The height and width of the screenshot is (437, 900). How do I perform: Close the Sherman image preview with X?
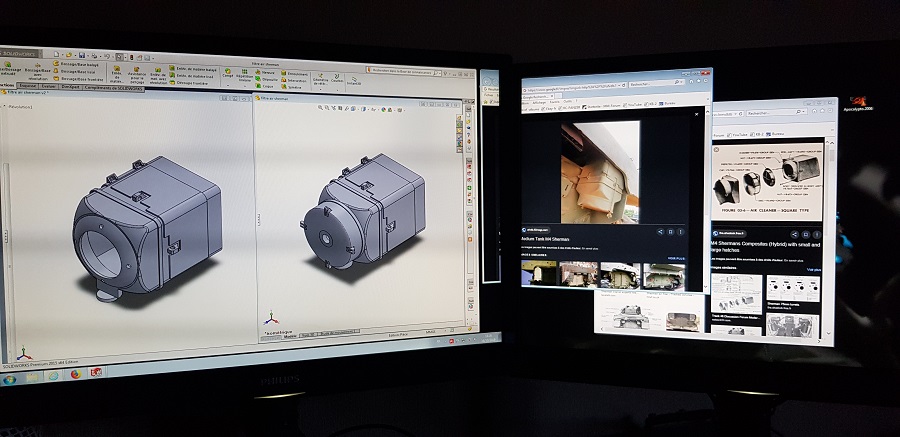[697, 114]
